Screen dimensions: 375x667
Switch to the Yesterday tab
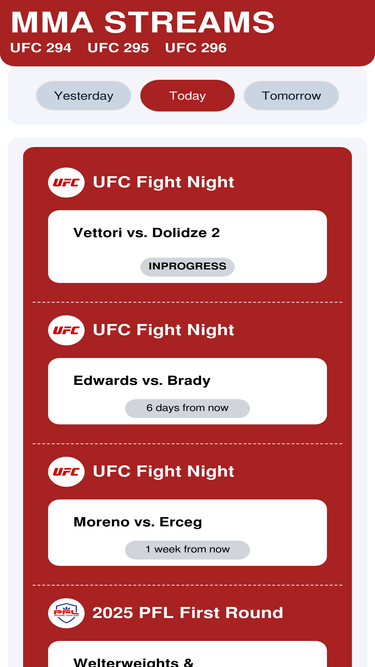coord(83,96)
